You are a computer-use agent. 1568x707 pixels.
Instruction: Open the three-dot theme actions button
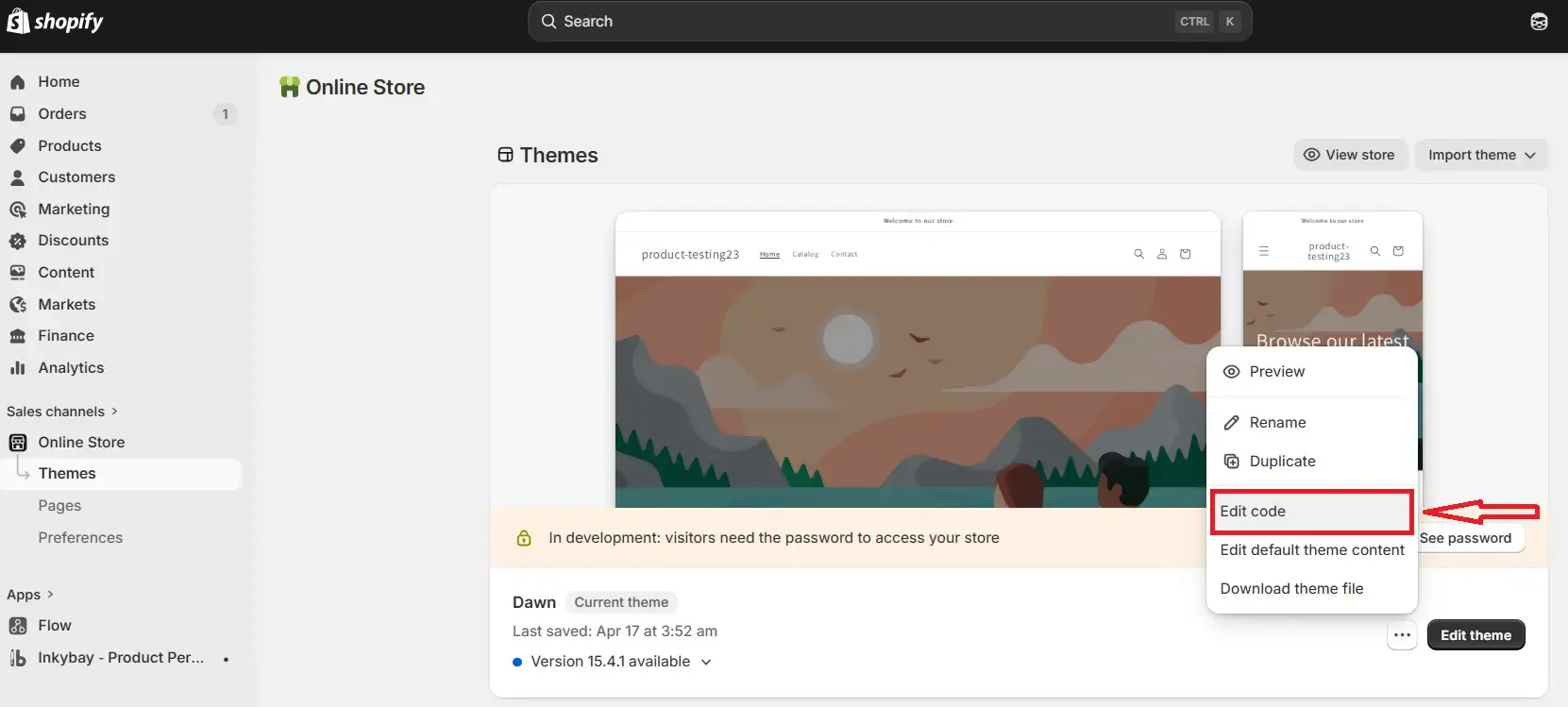1403,635
